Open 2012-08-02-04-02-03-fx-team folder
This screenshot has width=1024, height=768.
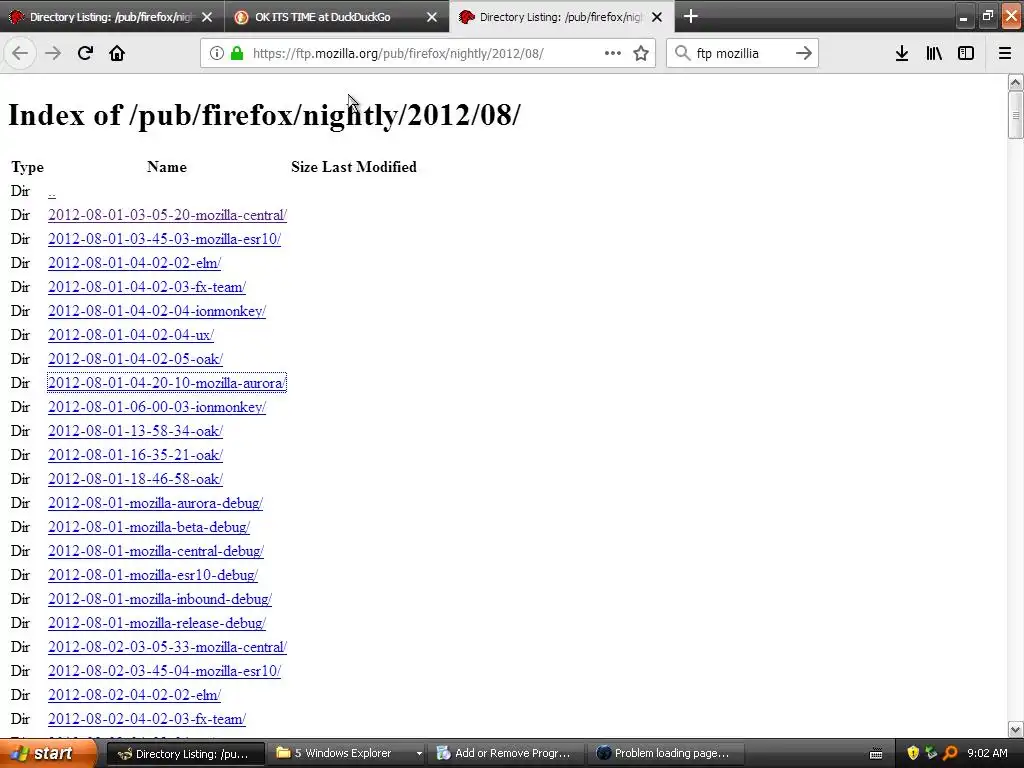point(146,719)
